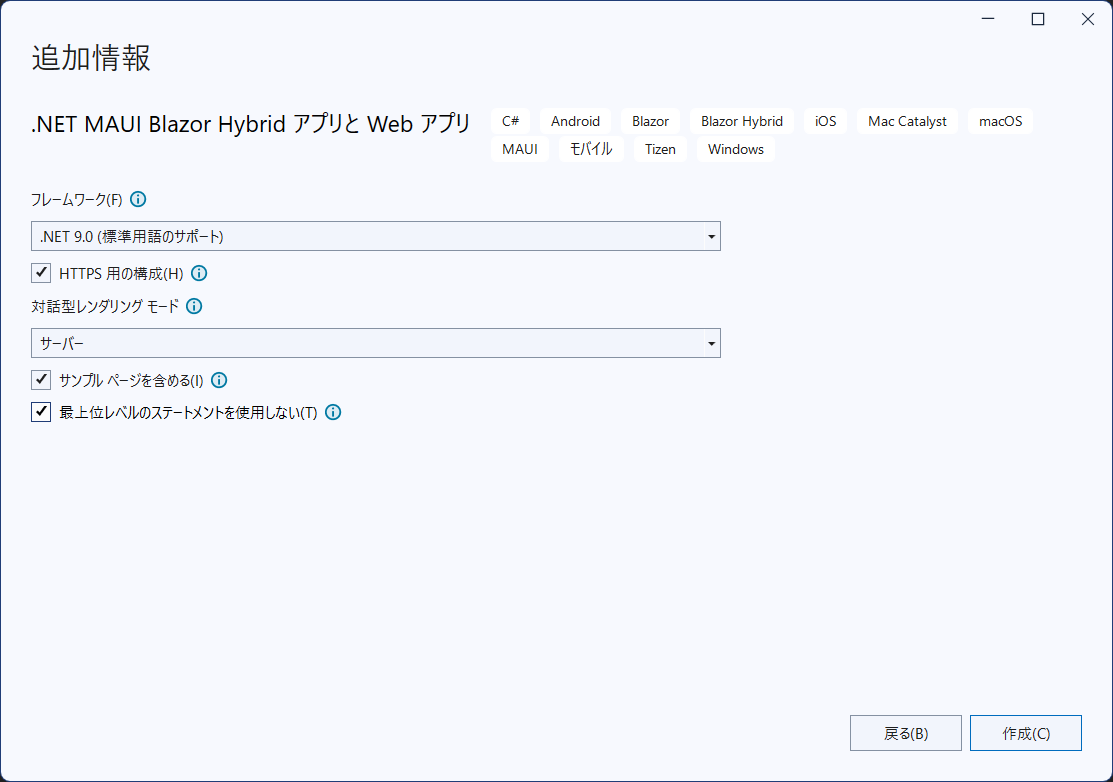This screenshot has height=782, width=1113.
Task: Toggle the 最上位レベルのステートメントを使用しない checkbox
Action: pos(41,412)
